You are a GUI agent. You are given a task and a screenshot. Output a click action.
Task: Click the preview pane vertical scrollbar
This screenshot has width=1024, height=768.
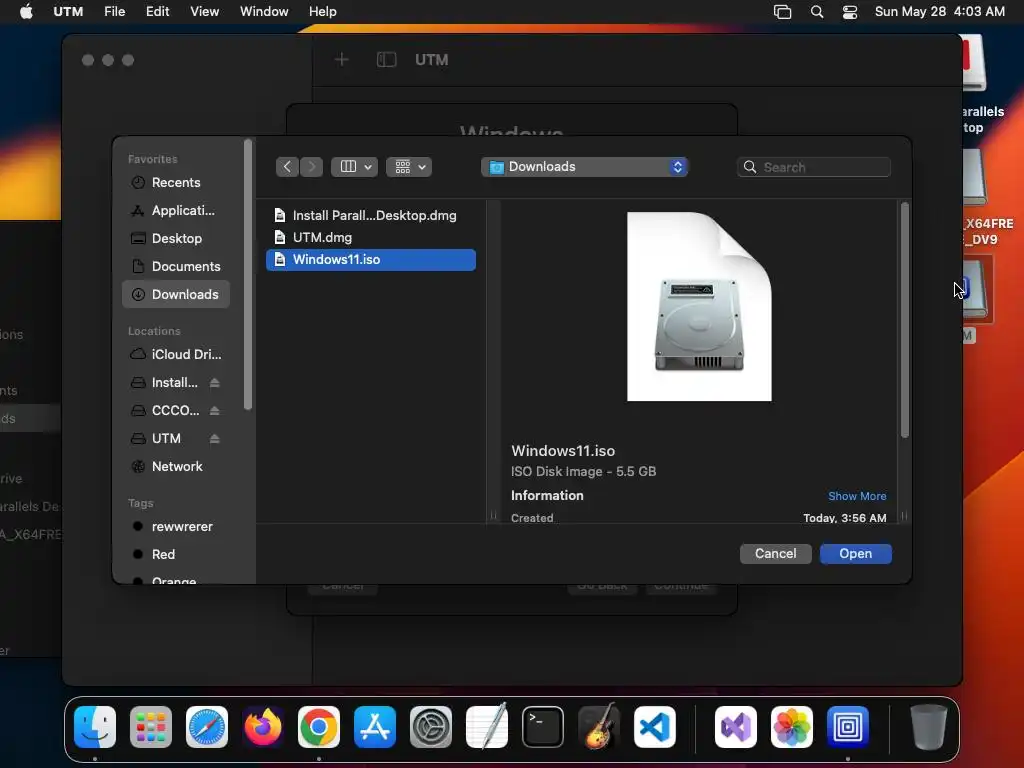pyautogui.click(x=904, y=320)
